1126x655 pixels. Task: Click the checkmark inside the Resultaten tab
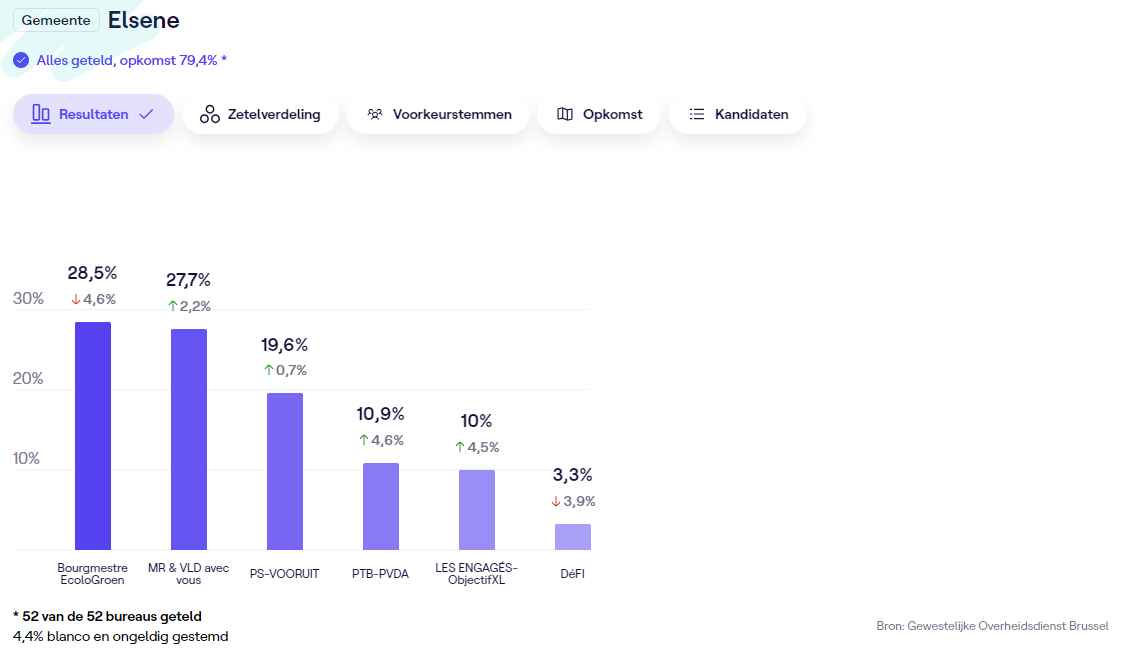click(146, 114)
